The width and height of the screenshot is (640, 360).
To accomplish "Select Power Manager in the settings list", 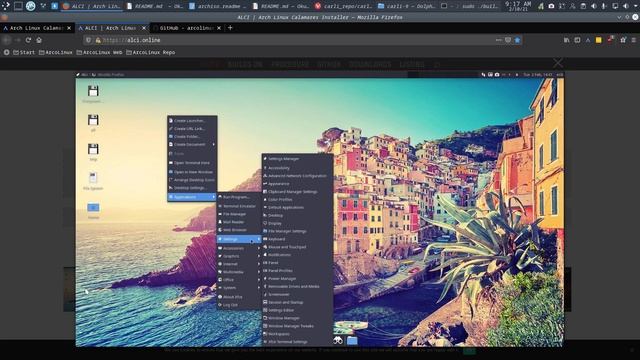I will click(297, 278).
